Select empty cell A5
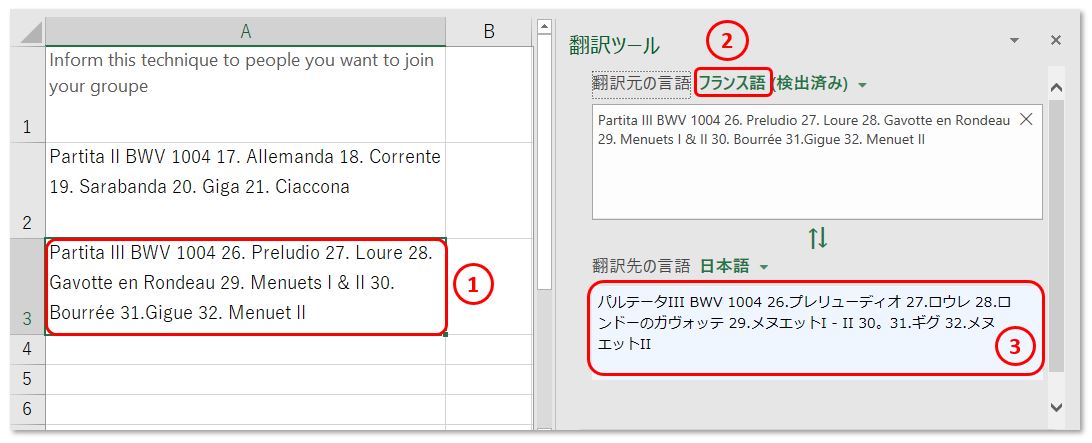This screenshot has width=1092, height=443. click(x=245, y=379)
